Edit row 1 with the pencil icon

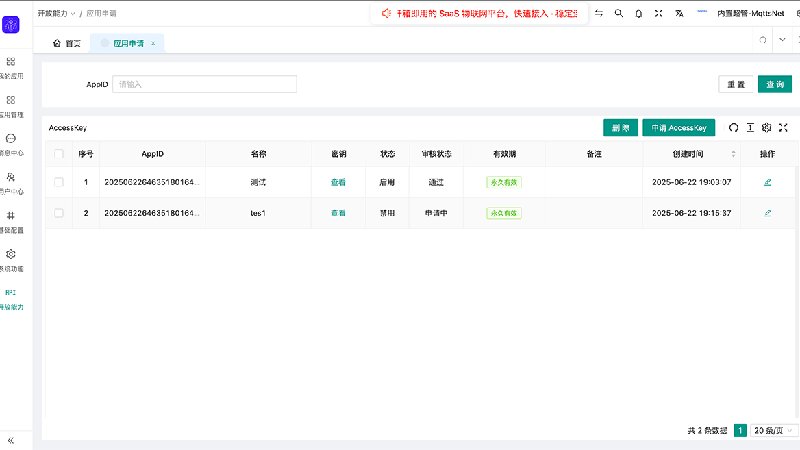tap(767, 182)
